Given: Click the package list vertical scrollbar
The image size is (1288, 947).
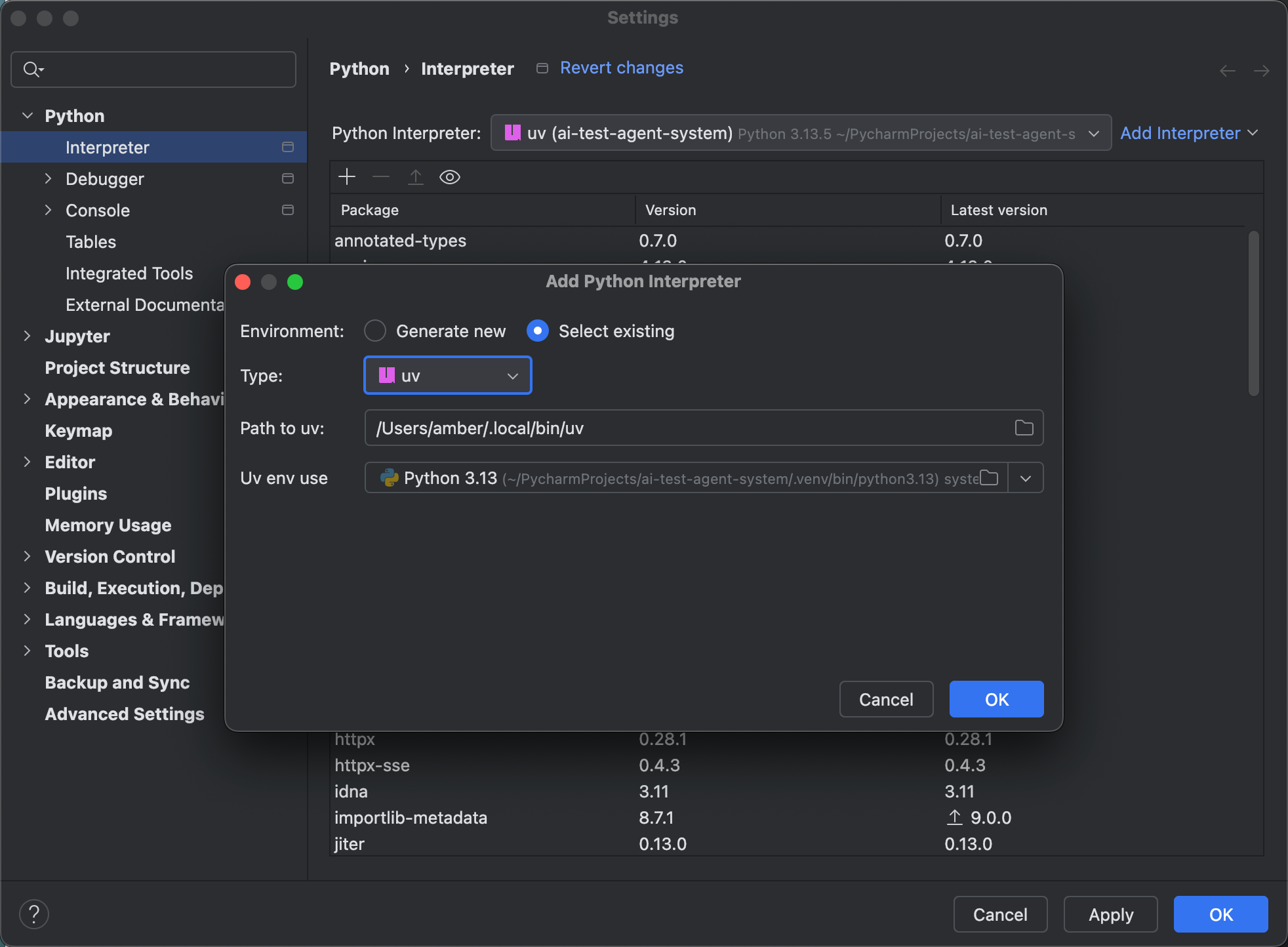Looking at the screenshot, I should tap(1253, 313).
